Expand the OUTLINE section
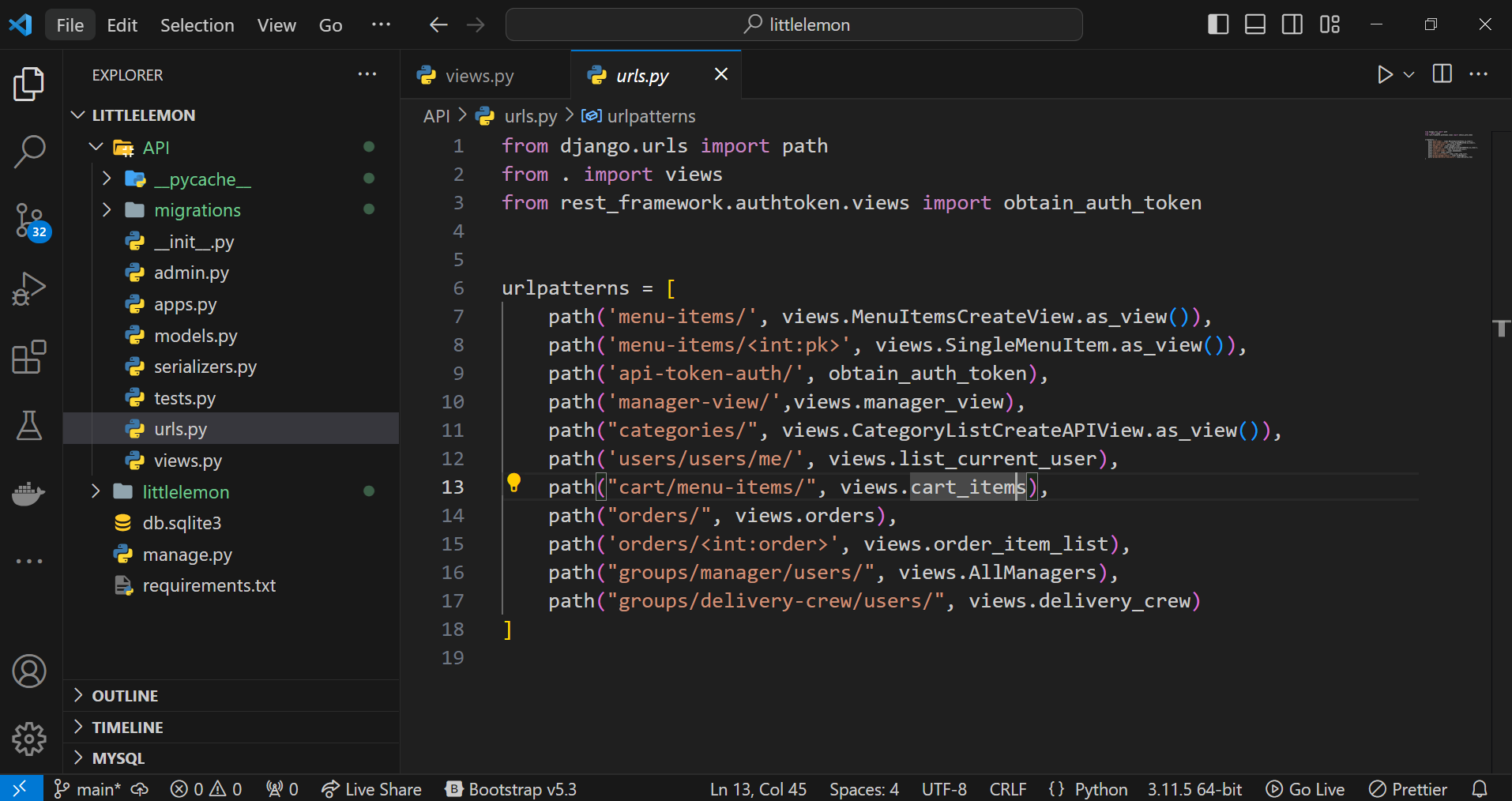The height and width of the screenshot is (801, 1512). [125, 696]
